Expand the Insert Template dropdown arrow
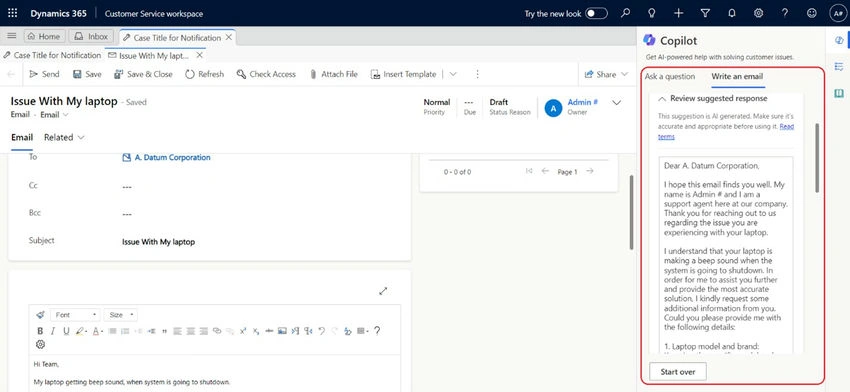The height and width of the screenshot is (392, 850). pyautogui.click(x=453, y=74)
